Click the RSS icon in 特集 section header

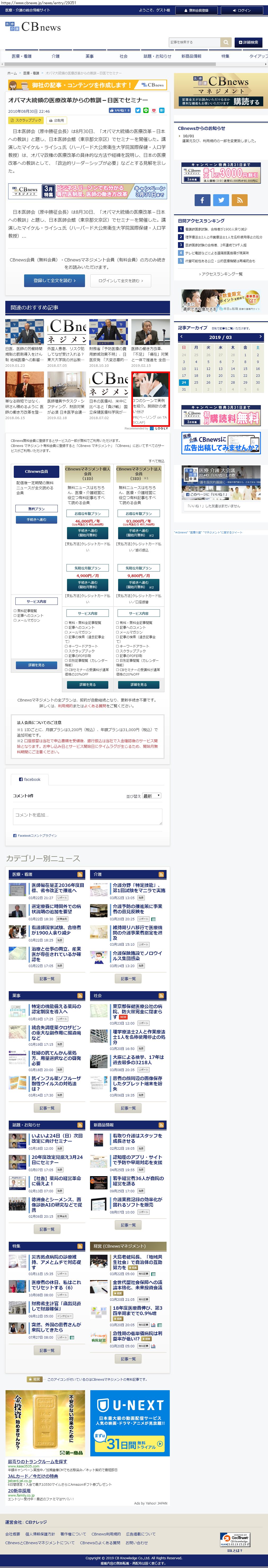coord(80,1246)
